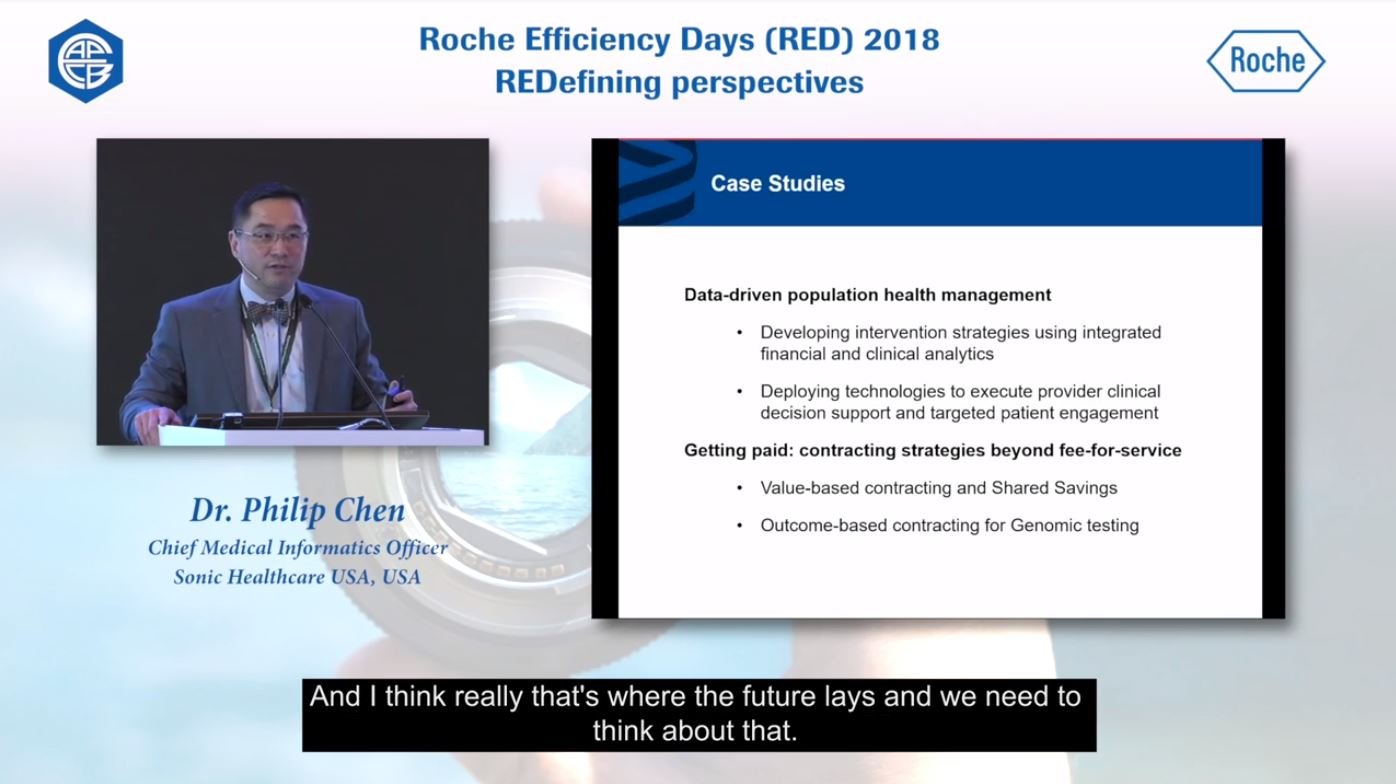The width and height of the screenshot is (1396, 784).
Task: Click the Case Studies presentation slide
Action: tap(938, 378)
